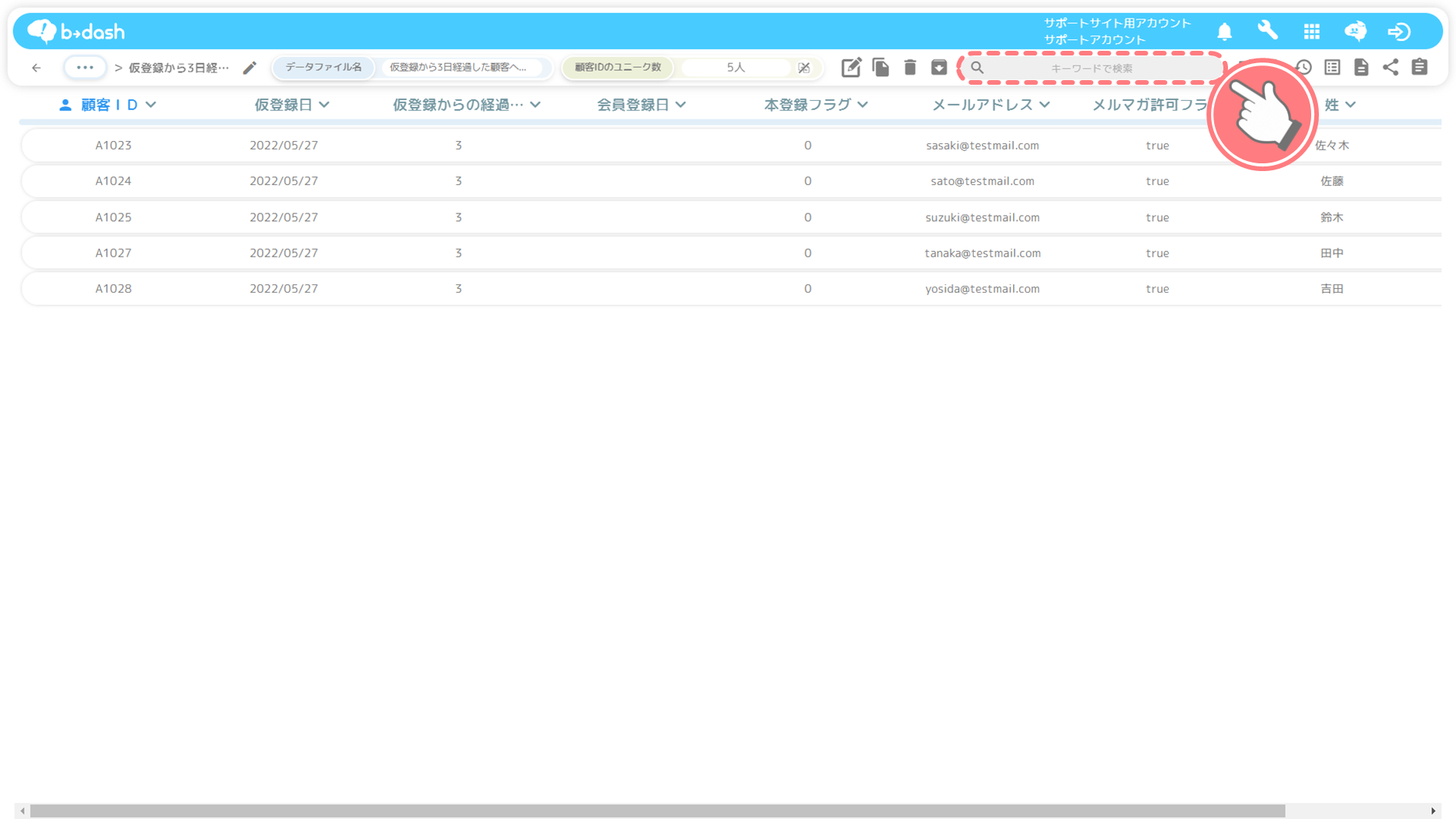Click yosida@testmail.com email cell
Screen dimensions: 1456x819
pyautogui.click(x=982, y=289)
